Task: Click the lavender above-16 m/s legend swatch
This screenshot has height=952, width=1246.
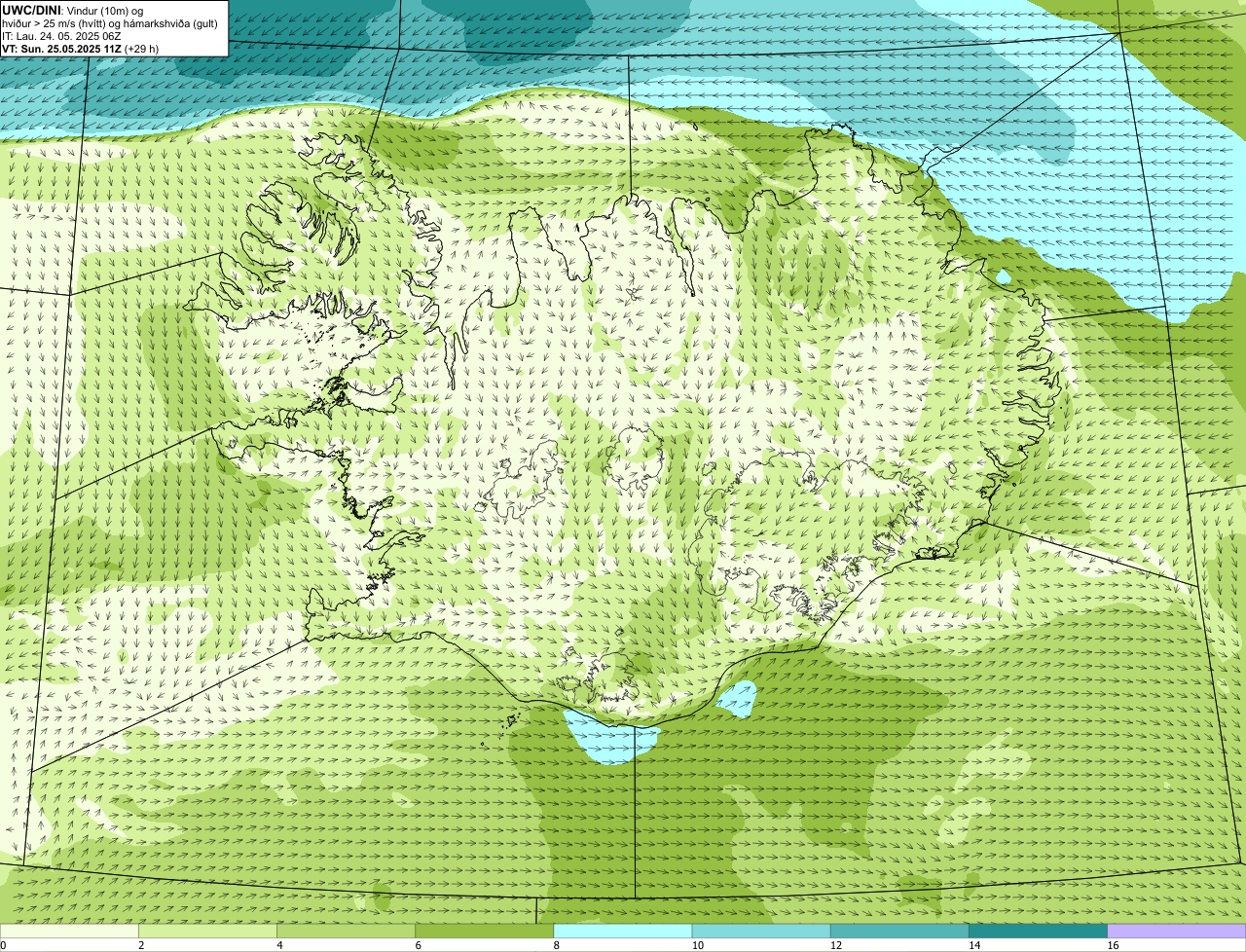Action: coord(1177,931)
